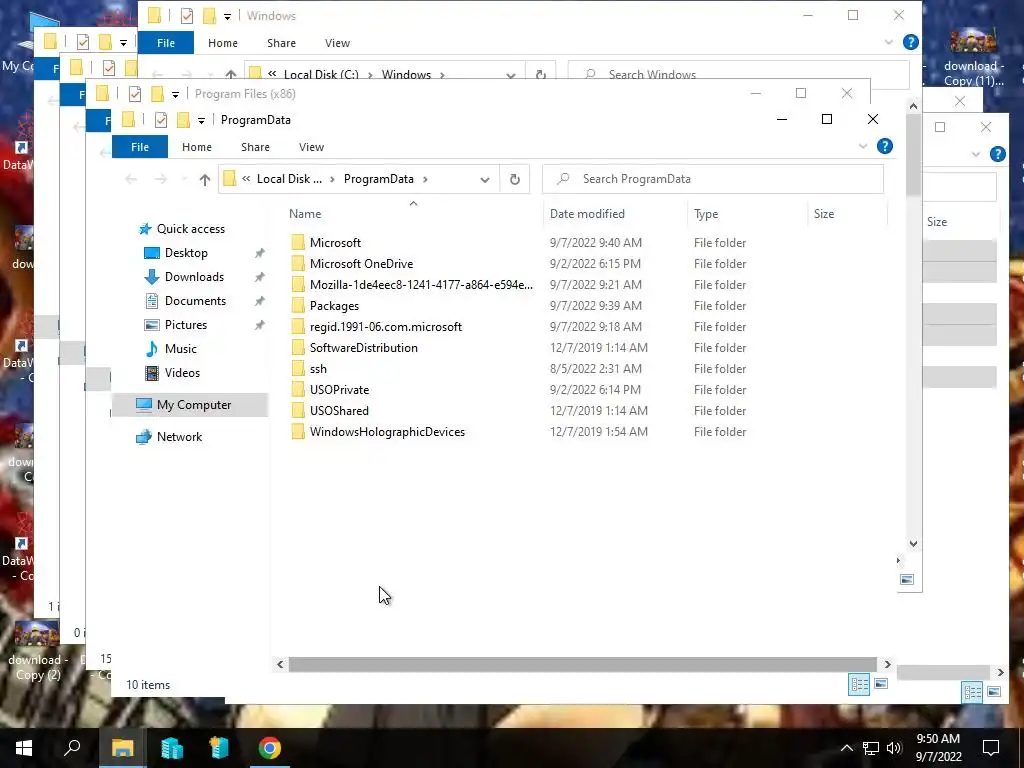Open Customize Quick Access Toolbar dropdown in ProgramData
This screenshot has width=1024, height=768.
201,120
